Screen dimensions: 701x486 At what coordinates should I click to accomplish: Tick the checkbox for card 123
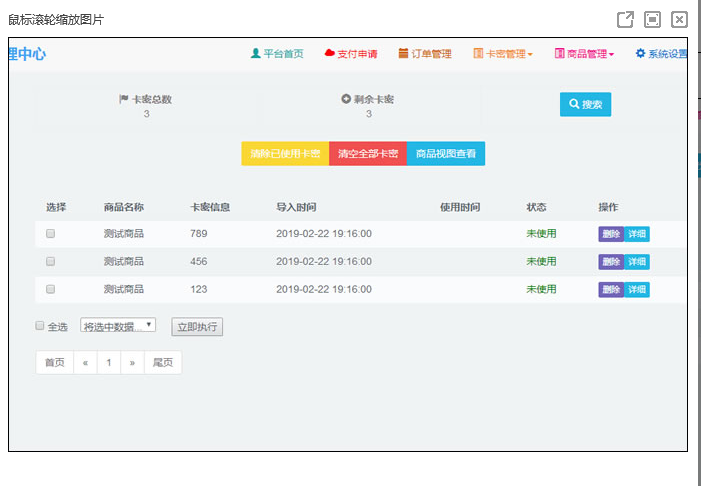(x=51, y=289)
